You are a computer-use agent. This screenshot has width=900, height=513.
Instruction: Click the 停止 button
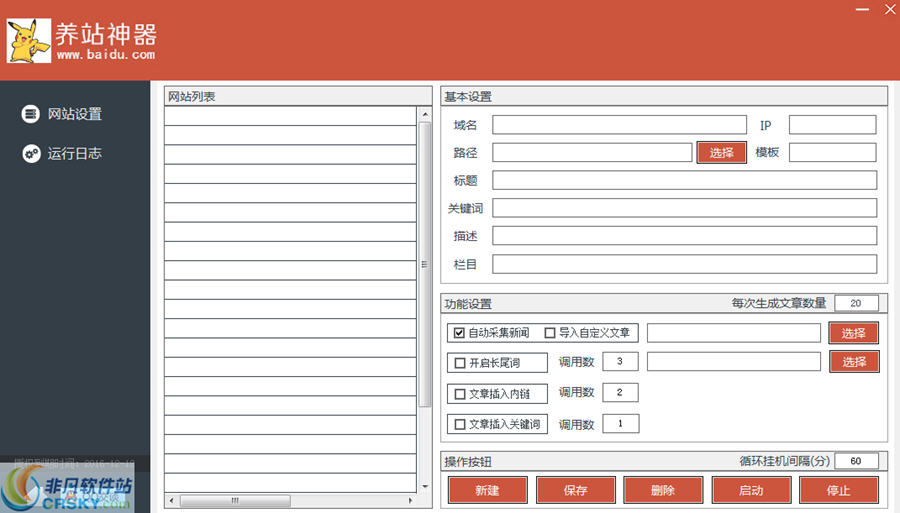839,490
